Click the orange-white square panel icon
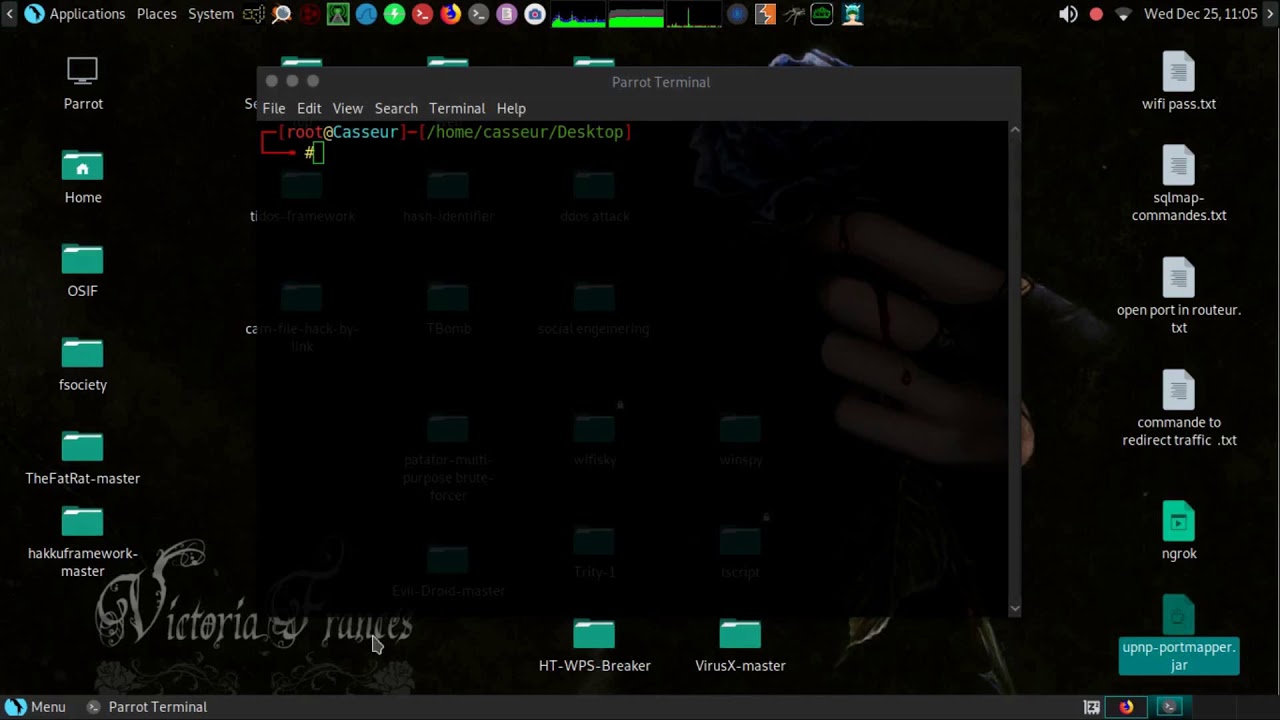 (x=765, y=14)
